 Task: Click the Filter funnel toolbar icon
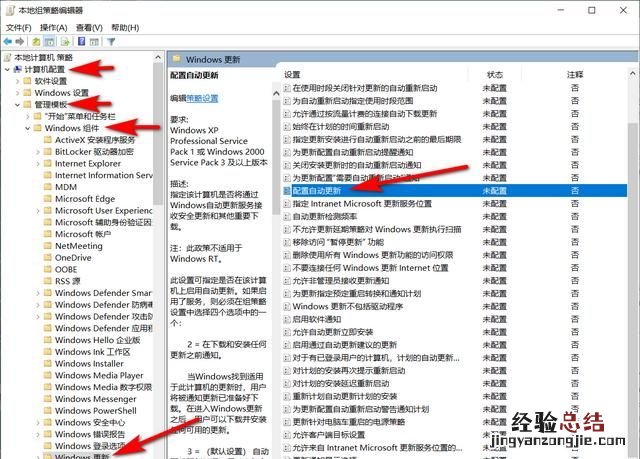(x=111, y=42)
